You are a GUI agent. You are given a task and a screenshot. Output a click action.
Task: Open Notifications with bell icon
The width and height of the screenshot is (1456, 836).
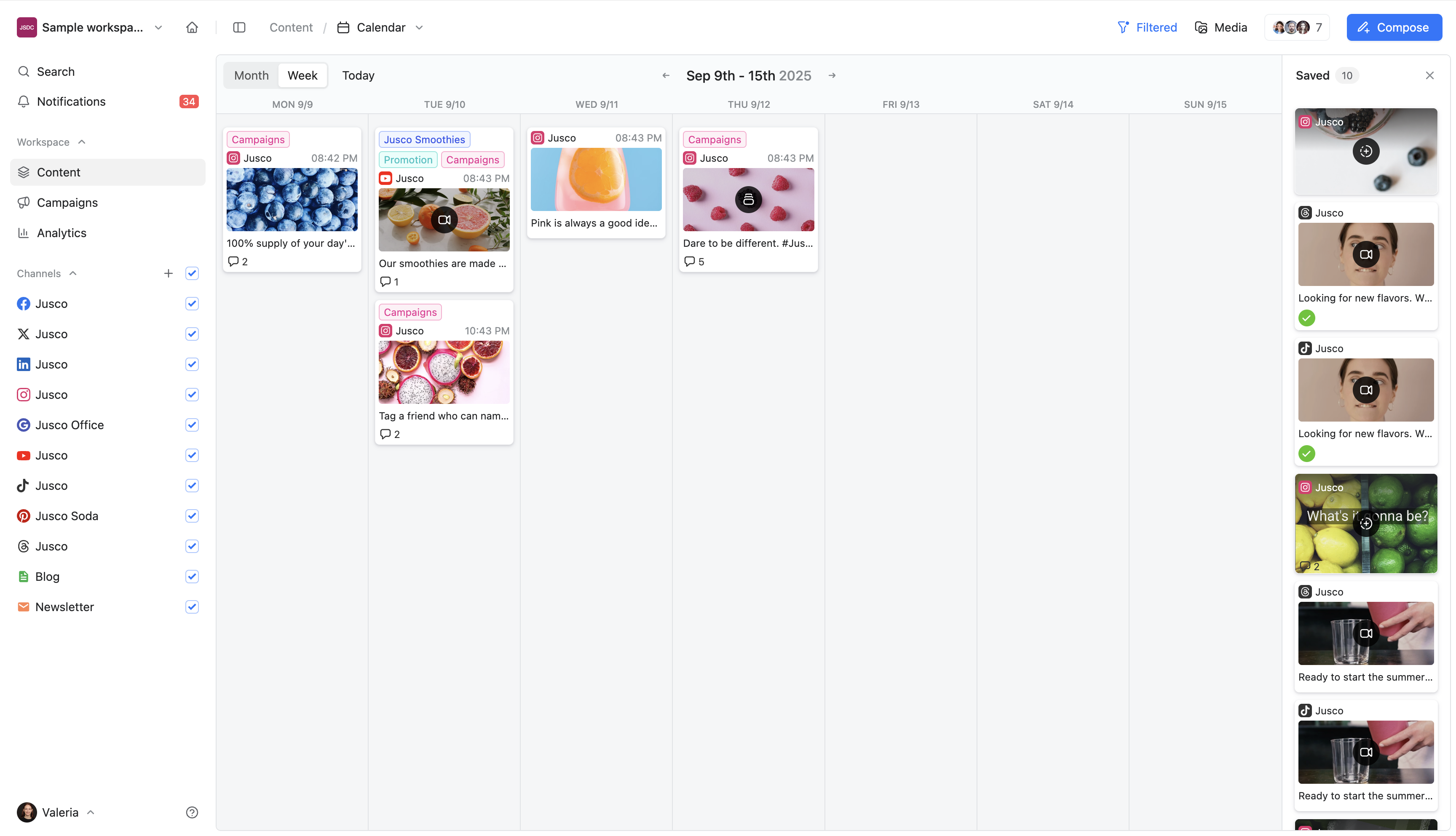coord(24,101)
